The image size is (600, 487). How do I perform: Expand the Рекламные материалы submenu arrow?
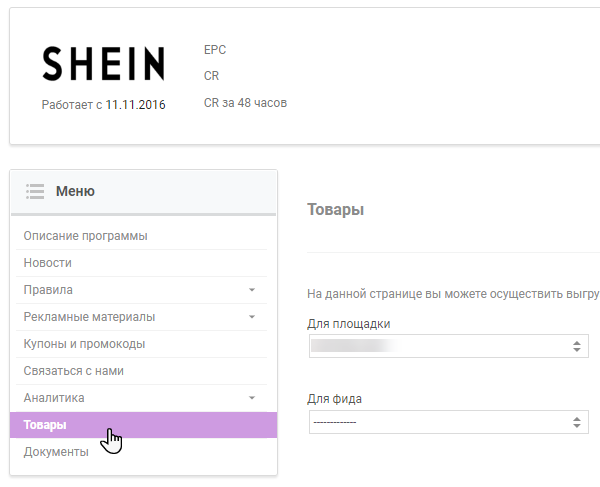[x=252, y=317]
